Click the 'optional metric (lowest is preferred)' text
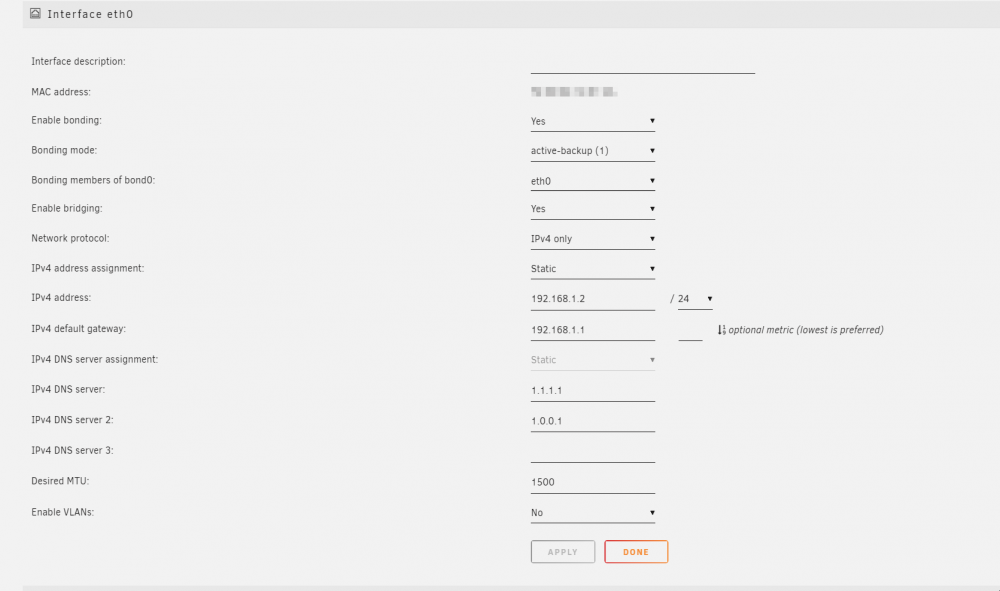The image size is (1000, 591). 806,330
